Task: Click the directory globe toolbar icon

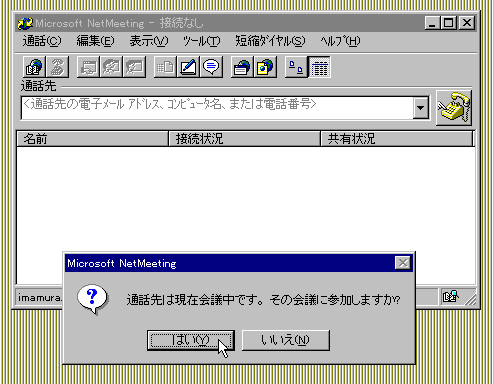Action: click(35, 67)
